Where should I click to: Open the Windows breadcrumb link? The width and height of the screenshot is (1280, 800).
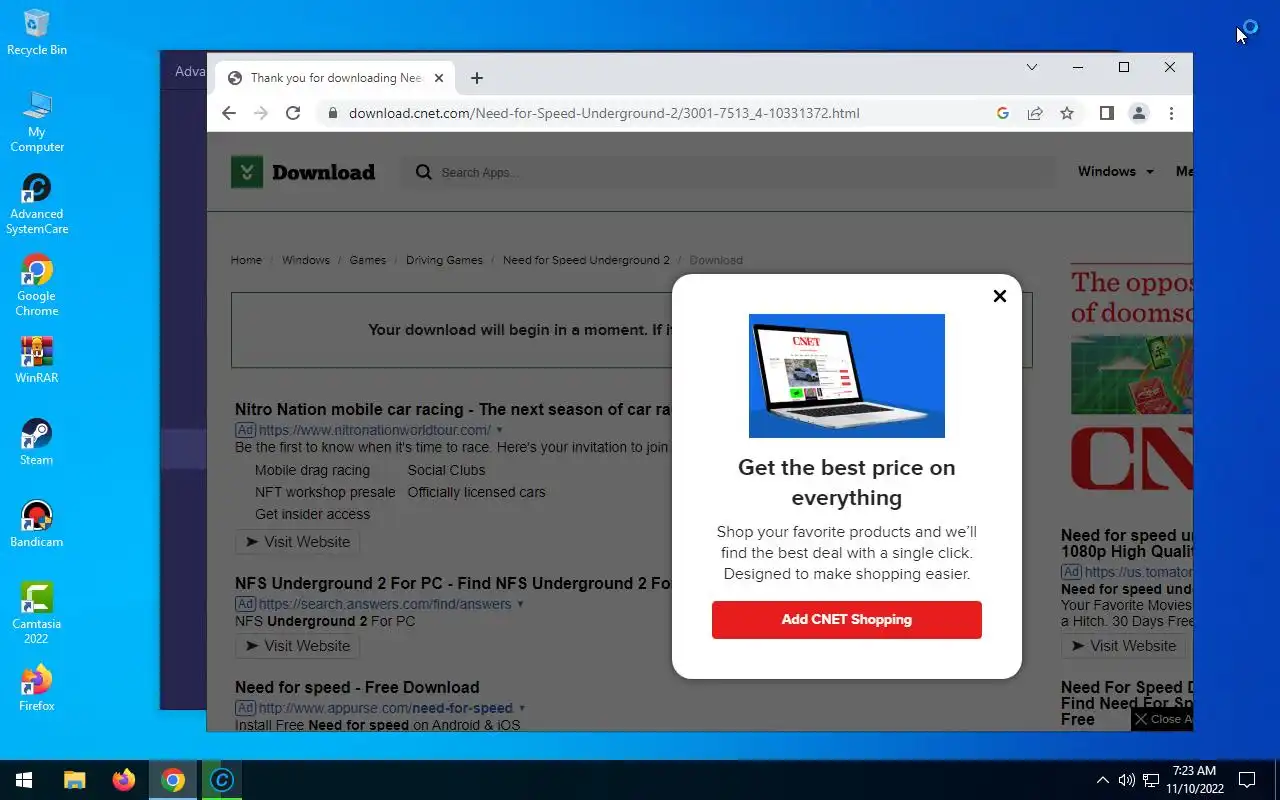coord(306,260)
